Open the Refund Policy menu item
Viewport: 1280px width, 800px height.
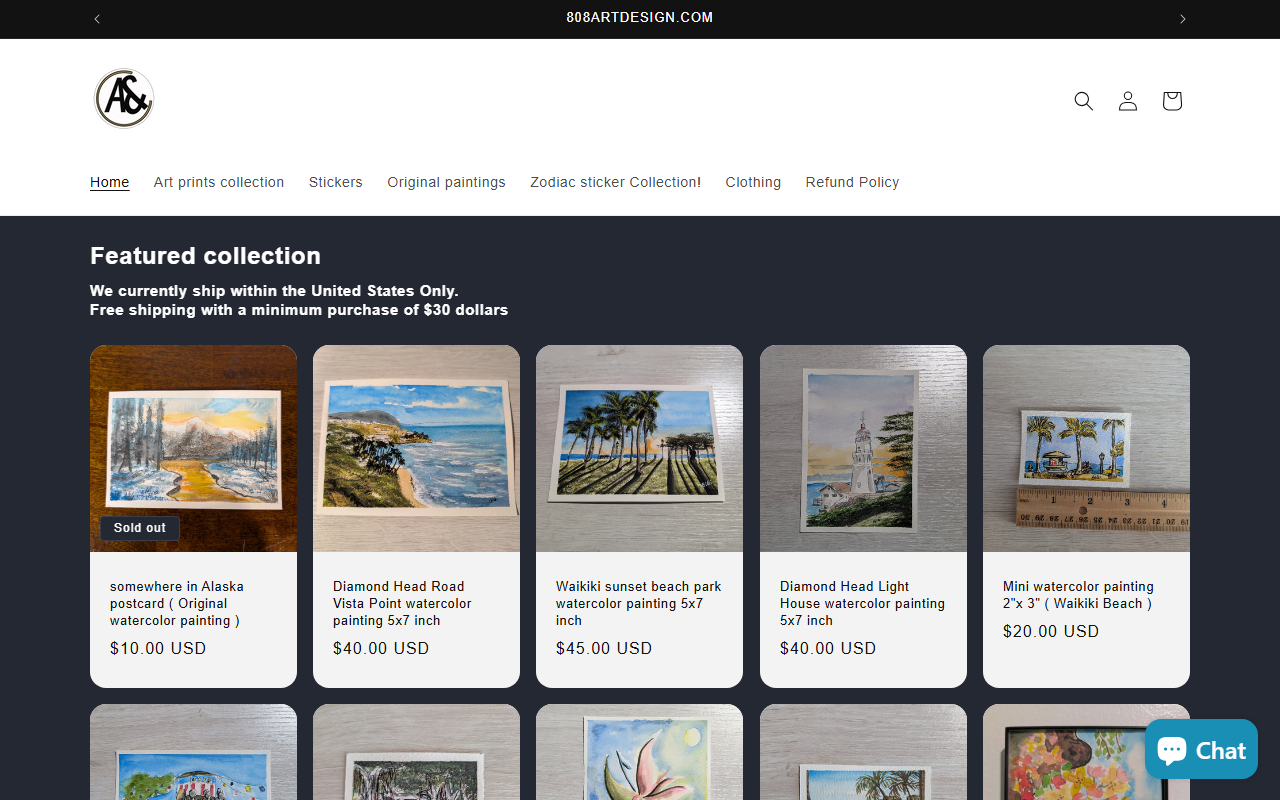tap(852, 182)
